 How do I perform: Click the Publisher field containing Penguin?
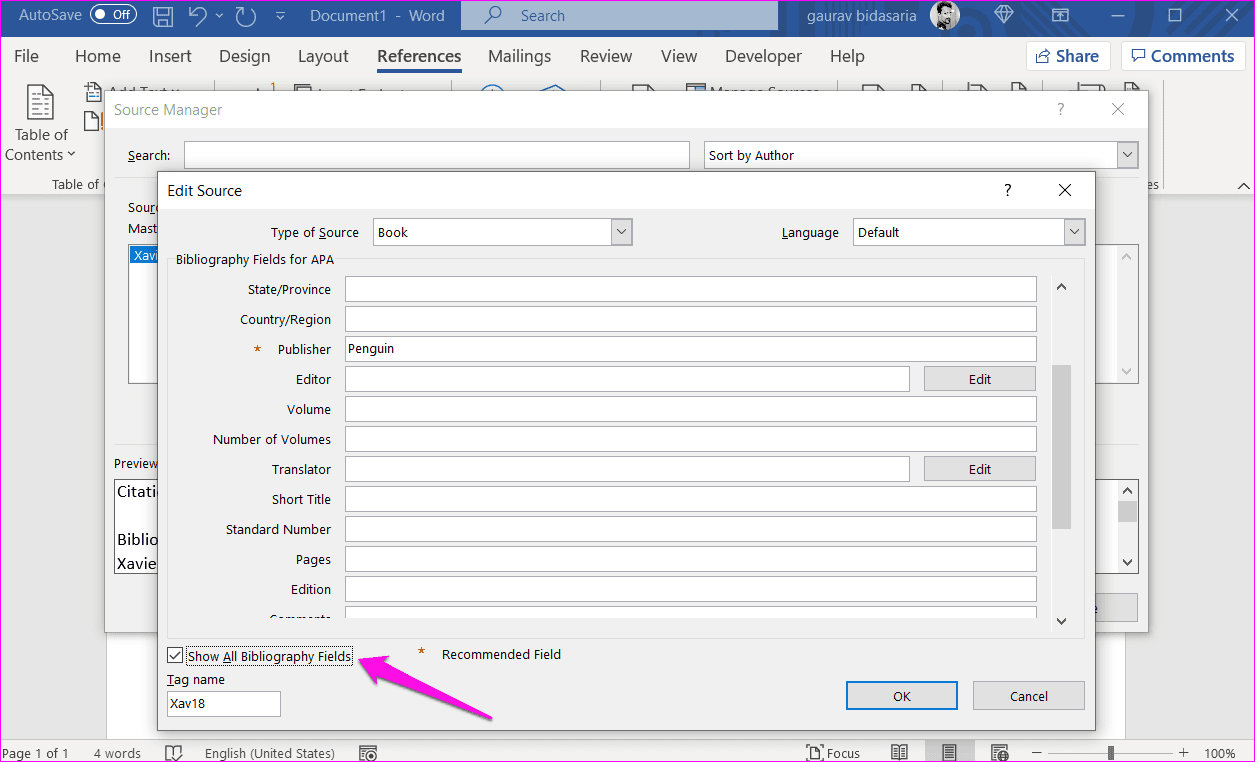coord(691,349)
